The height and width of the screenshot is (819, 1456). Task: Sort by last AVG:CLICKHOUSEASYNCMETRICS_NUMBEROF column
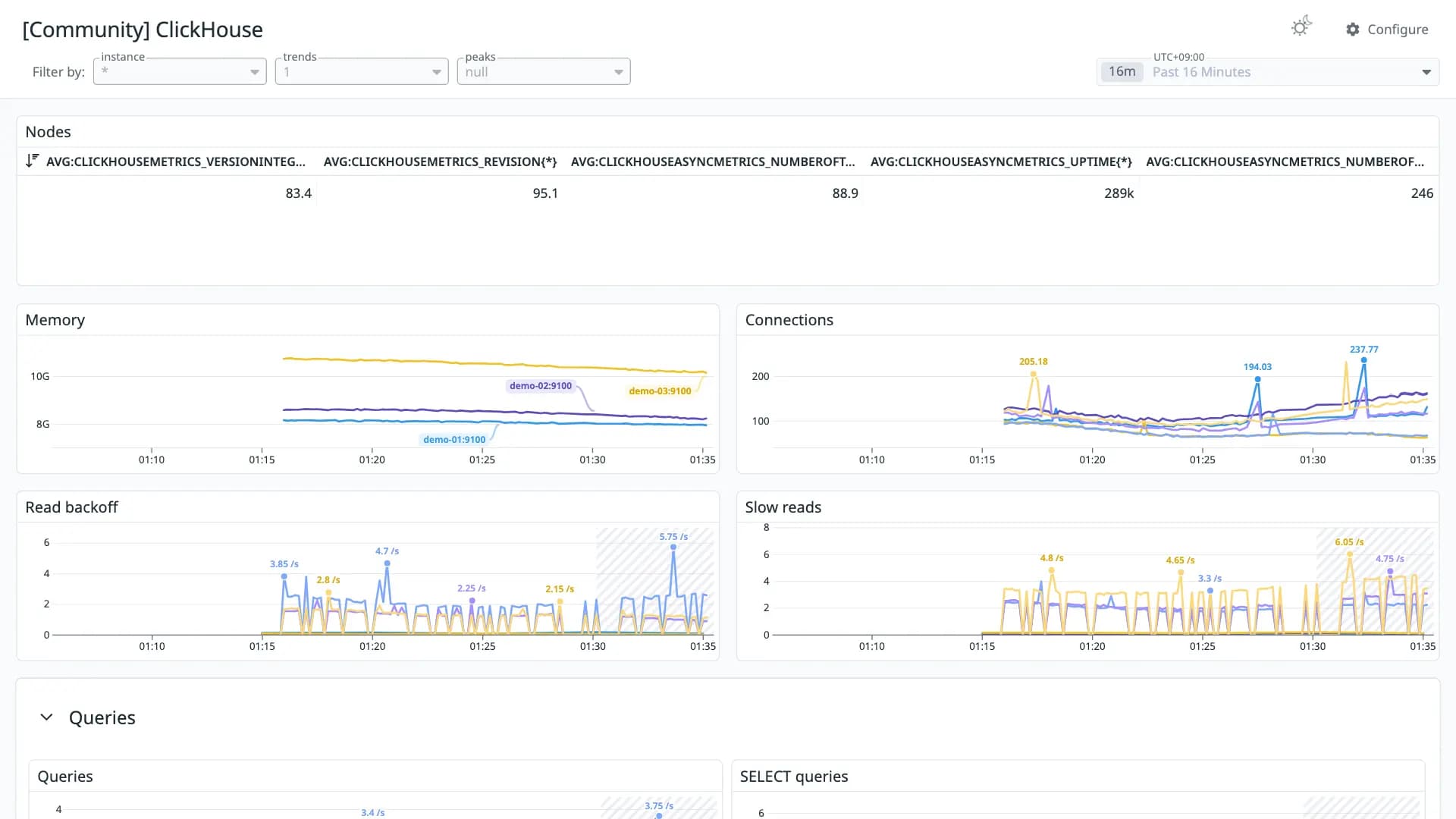click(1285, 162)
